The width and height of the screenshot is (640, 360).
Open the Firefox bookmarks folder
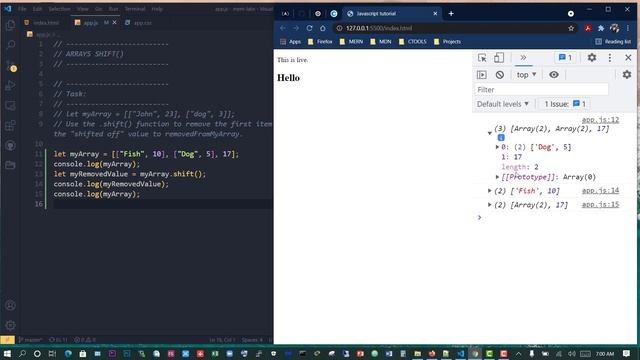click(x=320, y=42)
